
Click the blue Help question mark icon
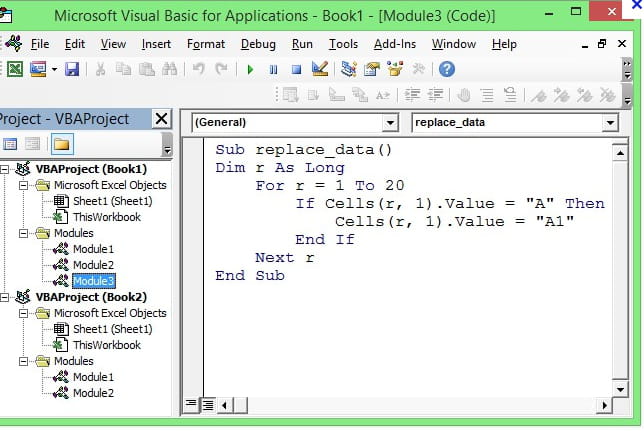[447, 69]
